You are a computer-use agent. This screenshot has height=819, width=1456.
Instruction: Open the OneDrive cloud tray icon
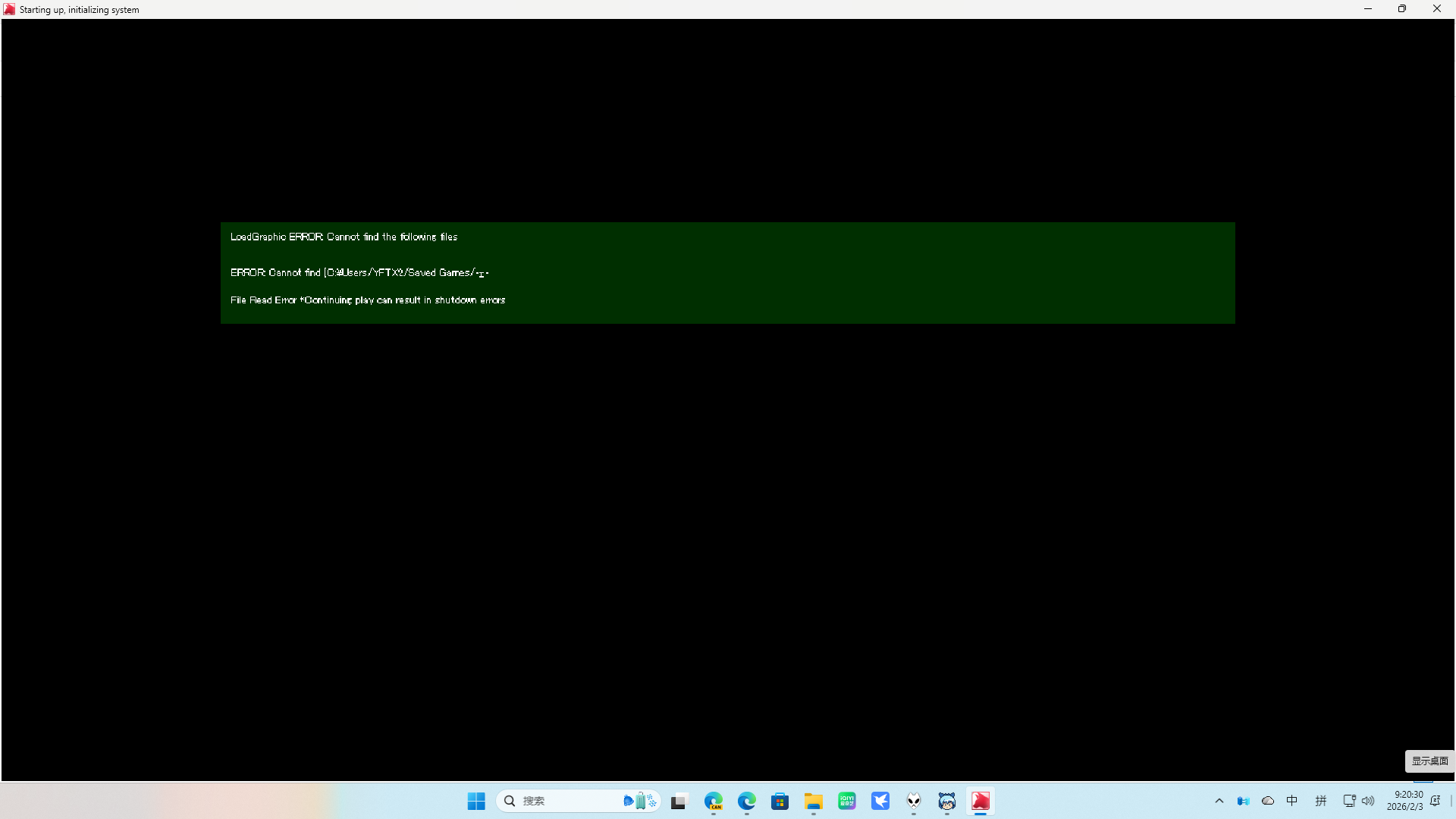tap(1268, 801)
